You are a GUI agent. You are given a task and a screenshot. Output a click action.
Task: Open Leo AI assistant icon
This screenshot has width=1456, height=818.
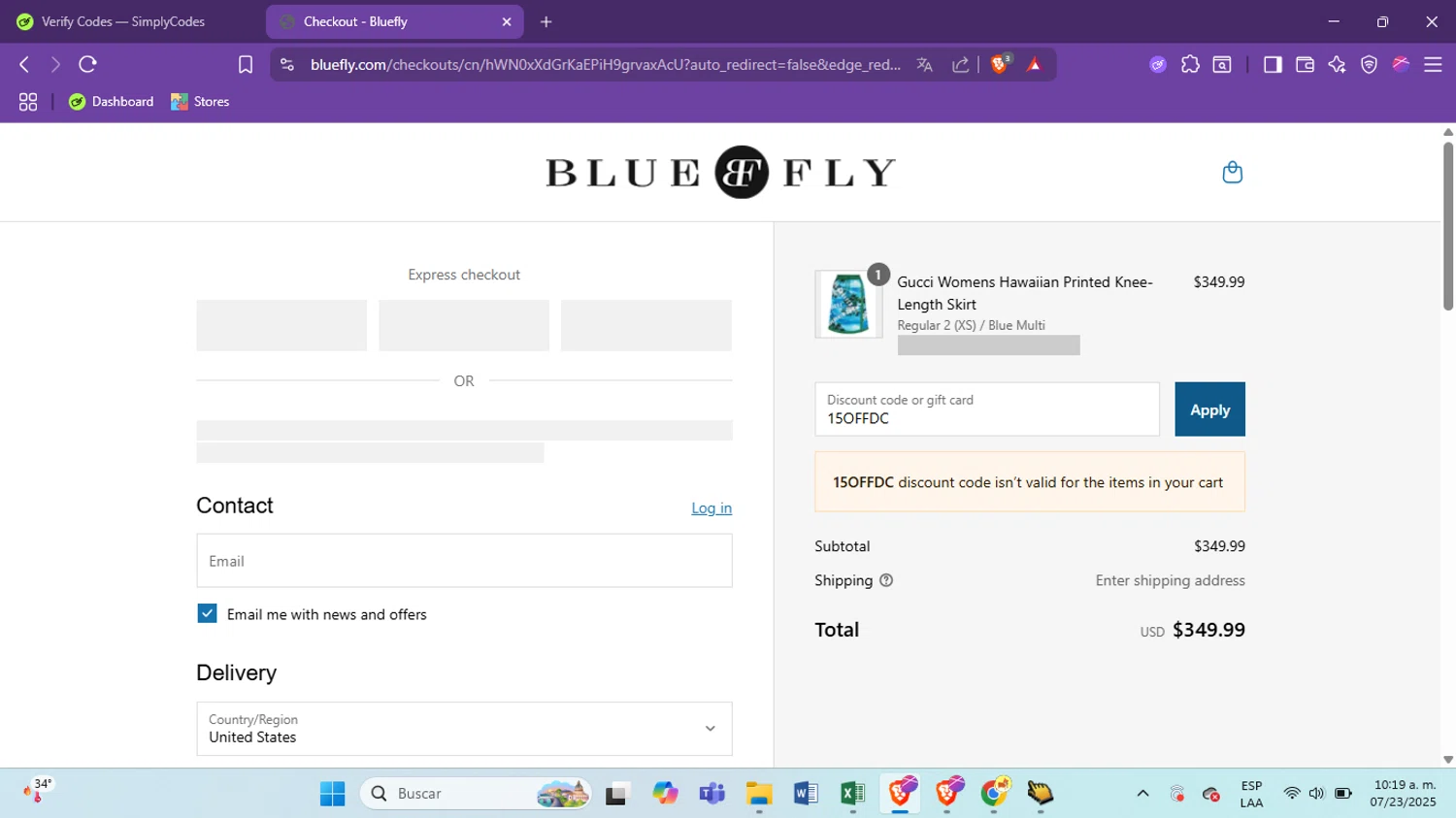pyautogui.click(x=1337, y=65)
